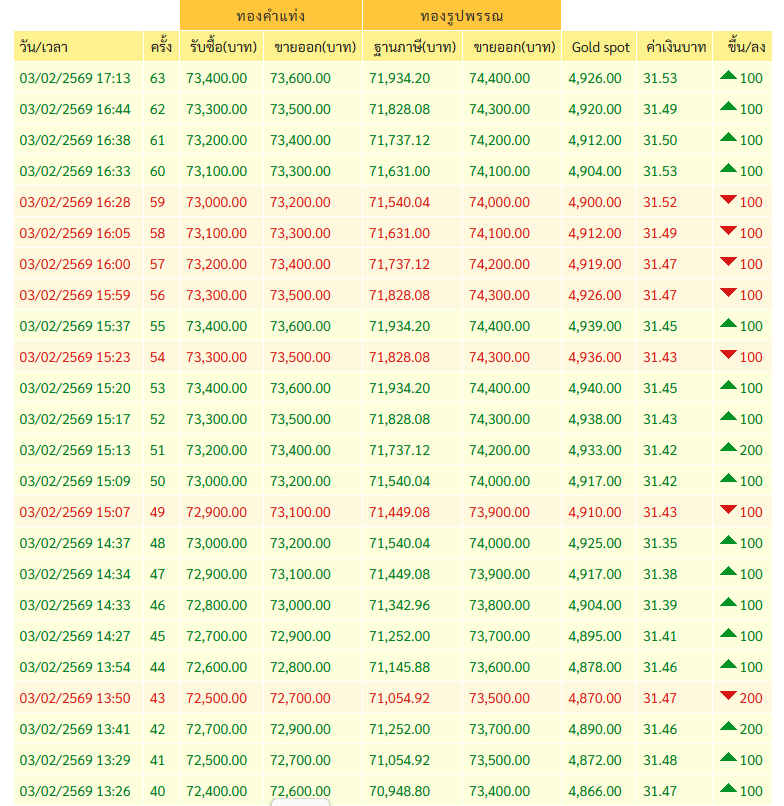Select timestamp 03/02/2569 16:28
This screenshot has height=806, width=784.
click(x=75, y=202)
